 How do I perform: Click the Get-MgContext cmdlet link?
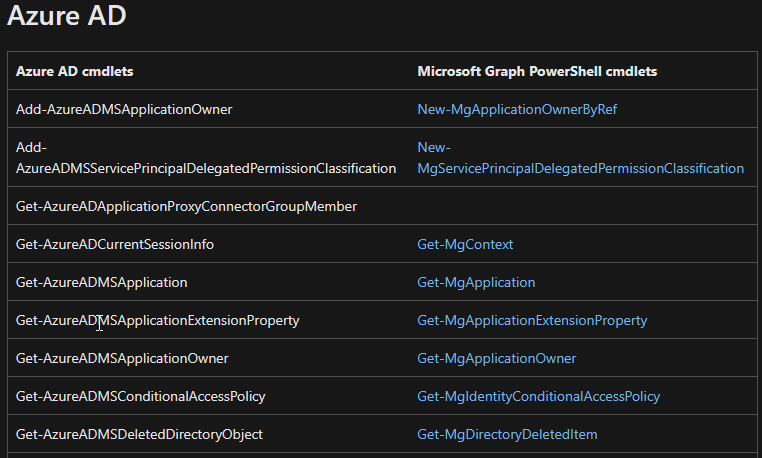465,244
